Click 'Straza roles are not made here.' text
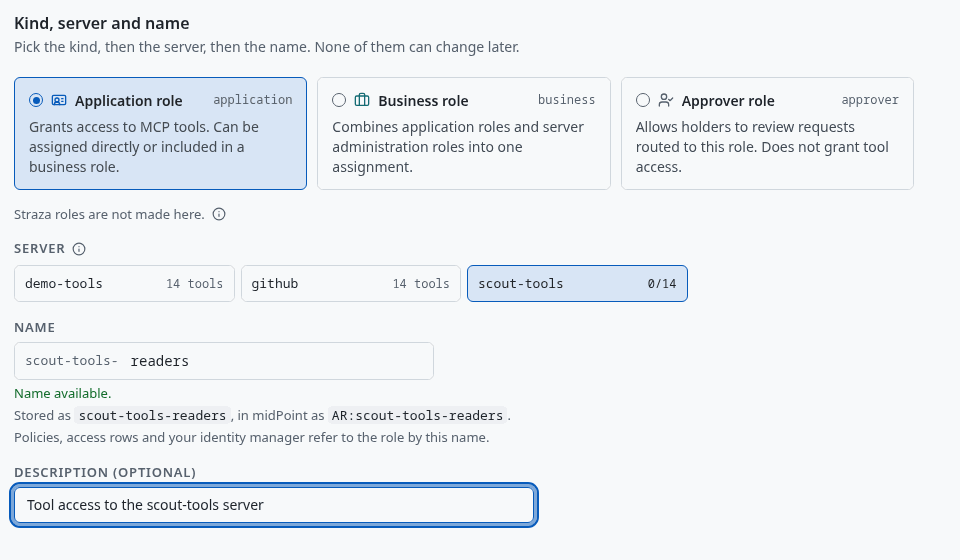Image resolution: width=960 pixels, height=560 pixels. coord(109,214)
